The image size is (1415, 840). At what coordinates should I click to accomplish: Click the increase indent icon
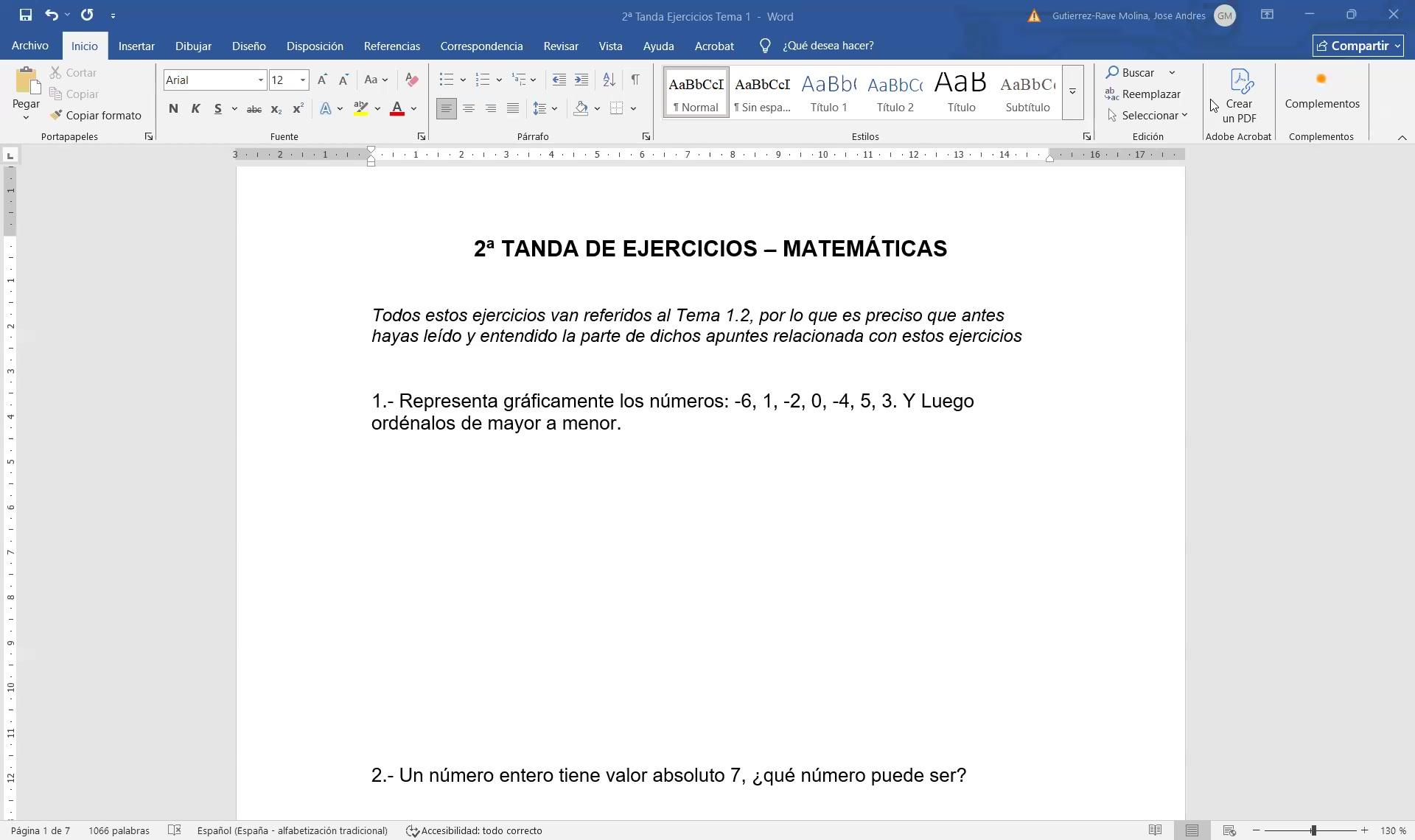click(581, 80)
